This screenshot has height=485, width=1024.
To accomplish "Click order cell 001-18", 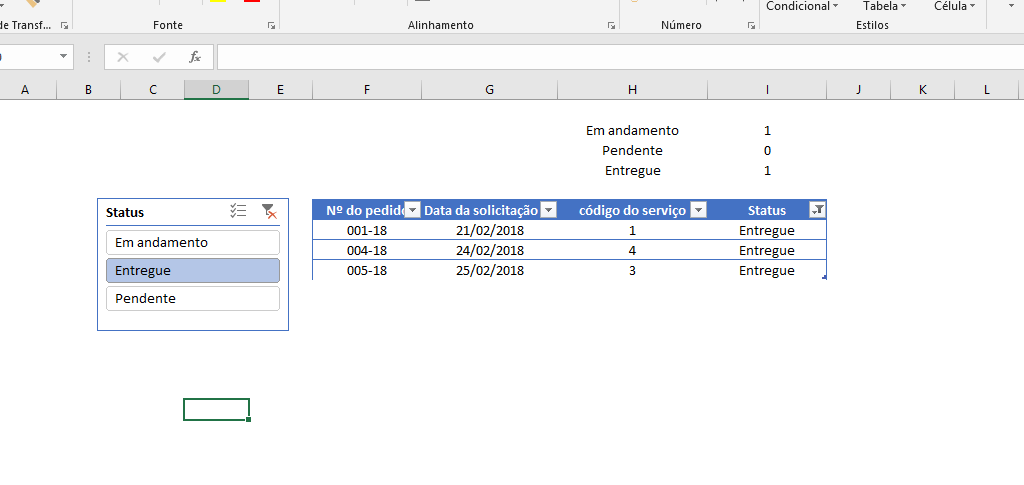I will (x=367, y=230).
